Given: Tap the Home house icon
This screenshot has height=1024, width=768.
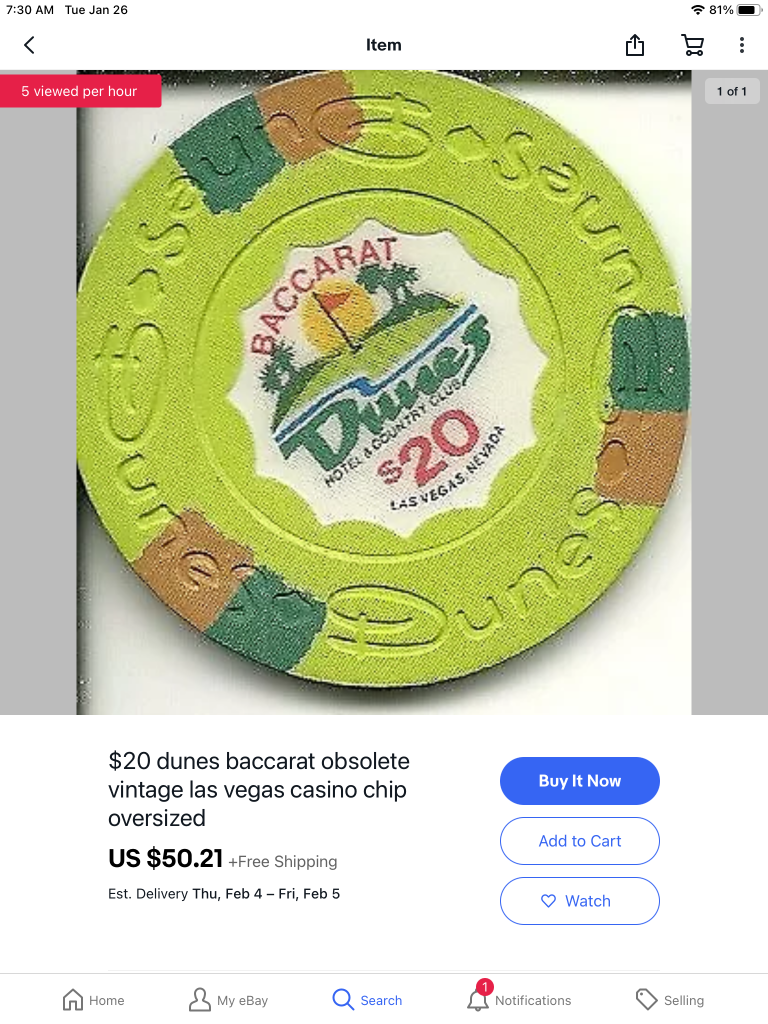Looking at the screenshot, I should (73, 1000).
